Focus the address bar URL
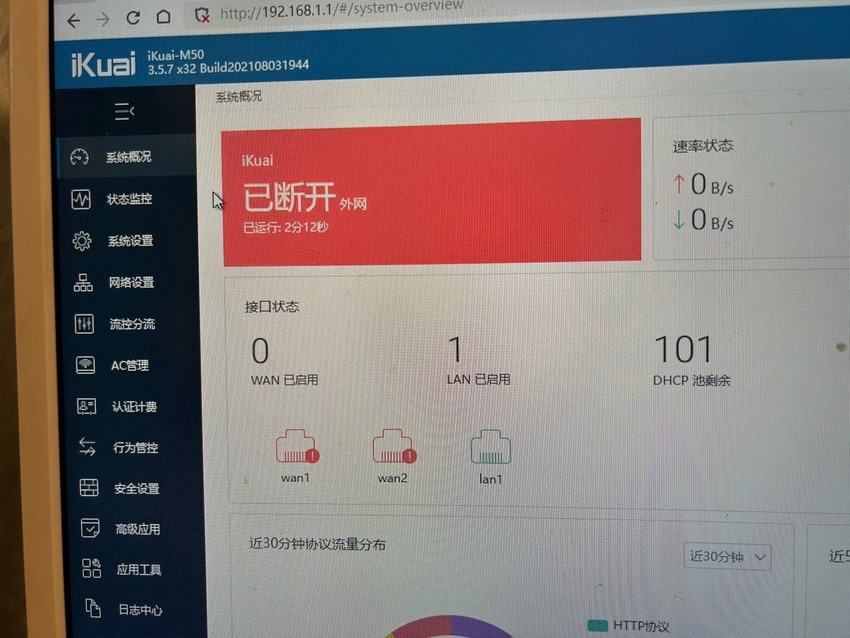The image size is (850, 638). (x=342, y=9)
